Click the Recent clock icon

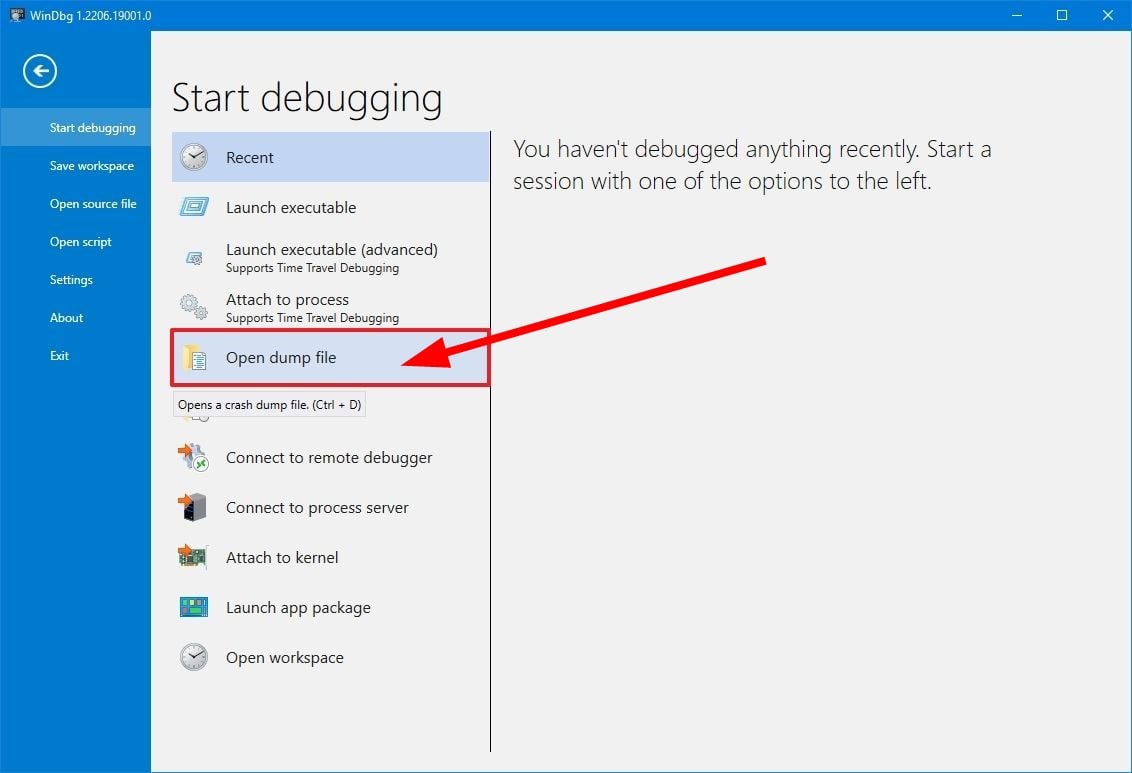[193, 157]
